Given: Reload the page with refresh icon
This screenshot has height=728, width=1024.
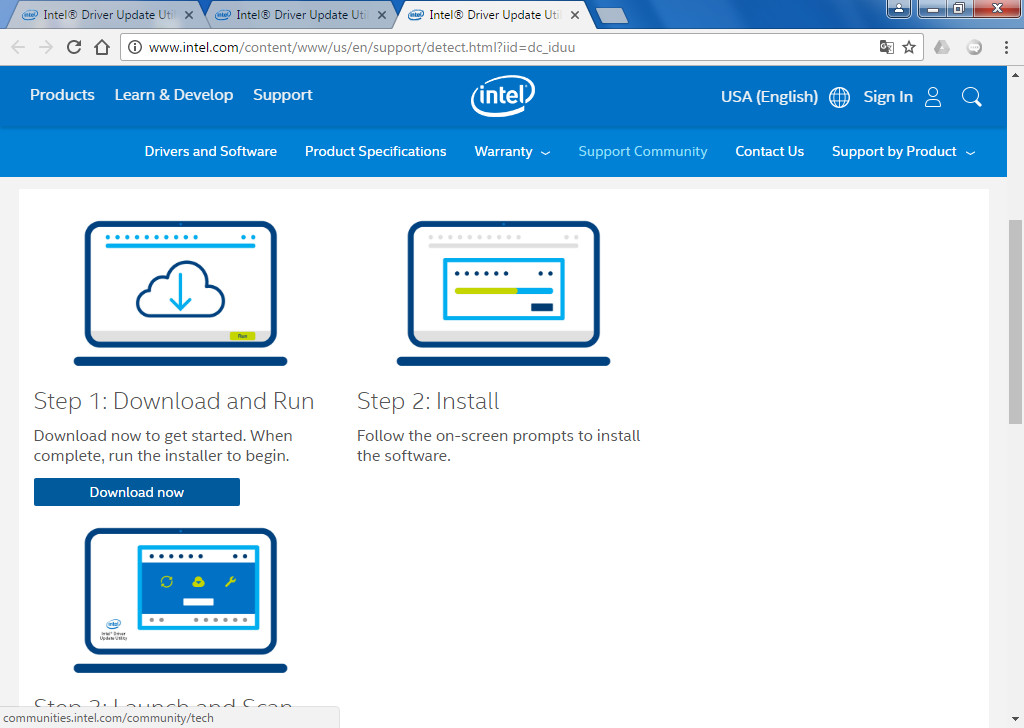Looking at the screenshot, I should pos(74,47).
